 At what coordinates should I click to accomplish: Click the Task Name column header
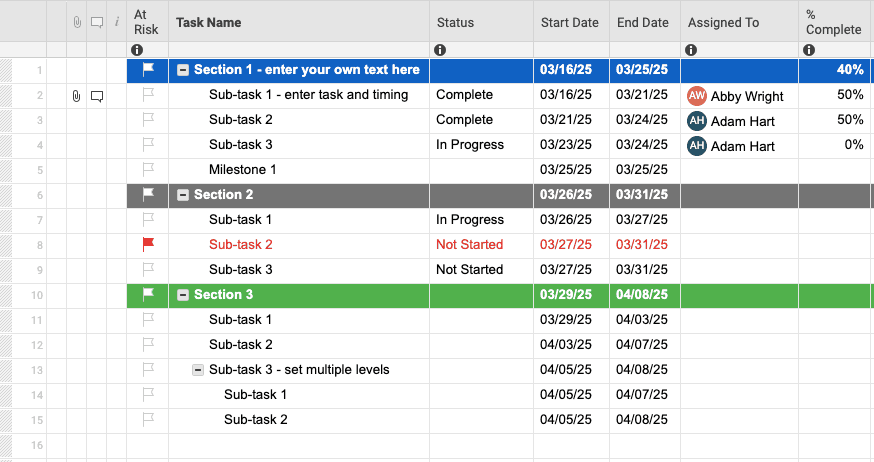coord(209,22)
